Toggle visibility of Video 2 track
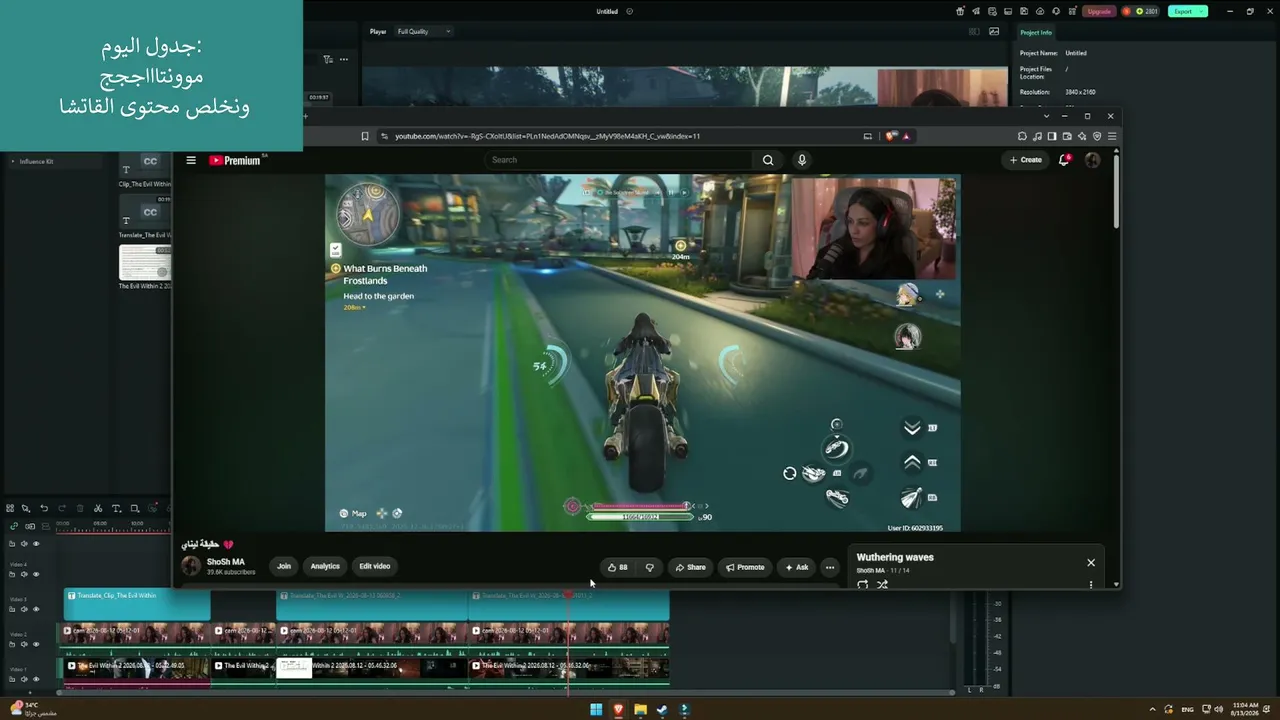1280x720 pixels. (36, 644)
